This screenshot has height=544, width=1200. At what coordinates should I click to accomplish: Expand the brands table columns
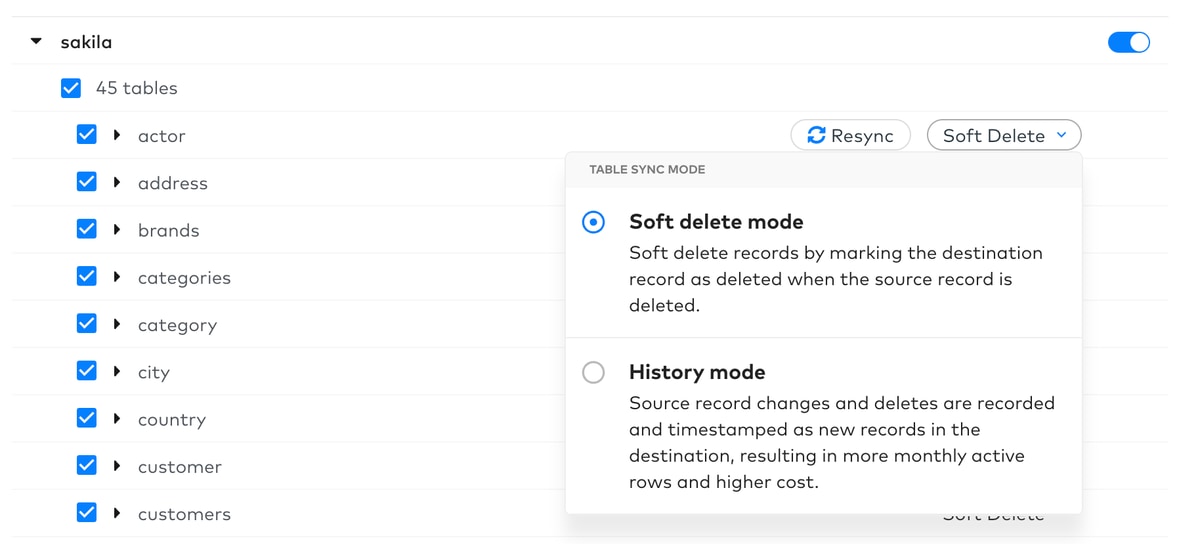point(117,229)
